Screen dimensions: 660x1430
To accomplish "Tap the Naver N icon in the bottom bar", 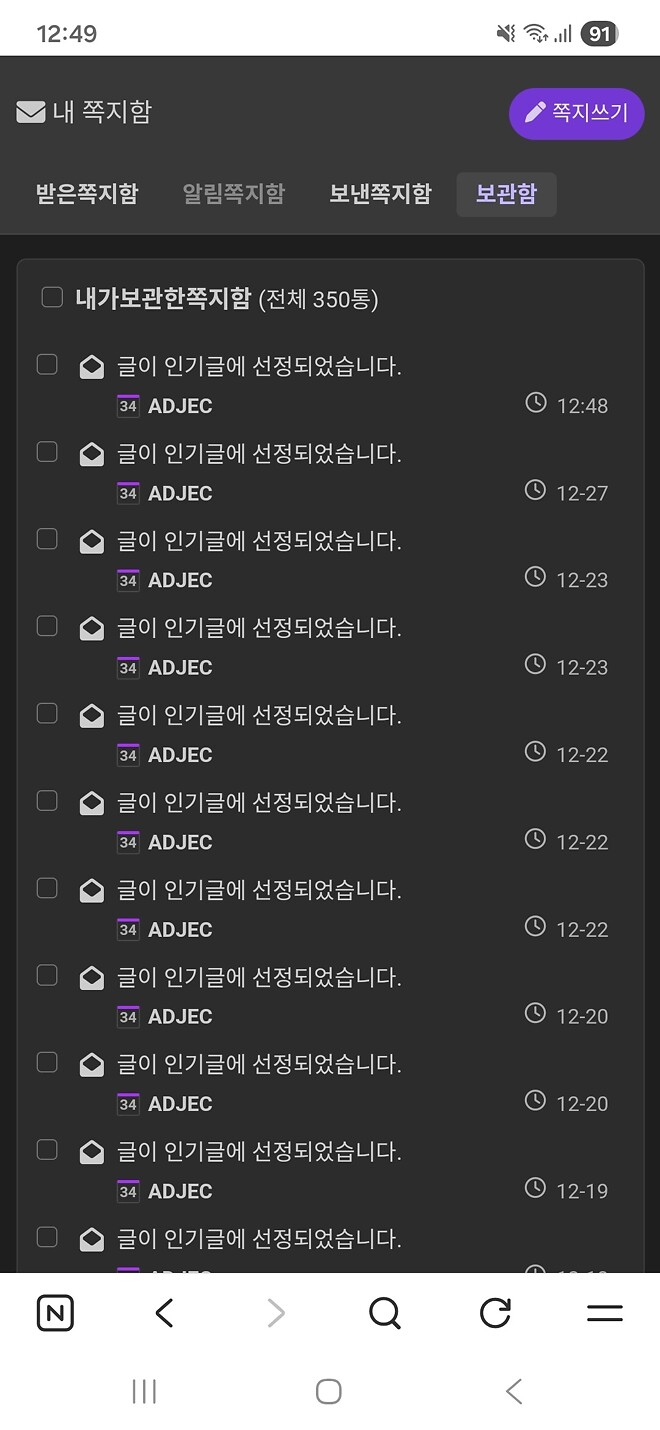I will click(55, 1313).
